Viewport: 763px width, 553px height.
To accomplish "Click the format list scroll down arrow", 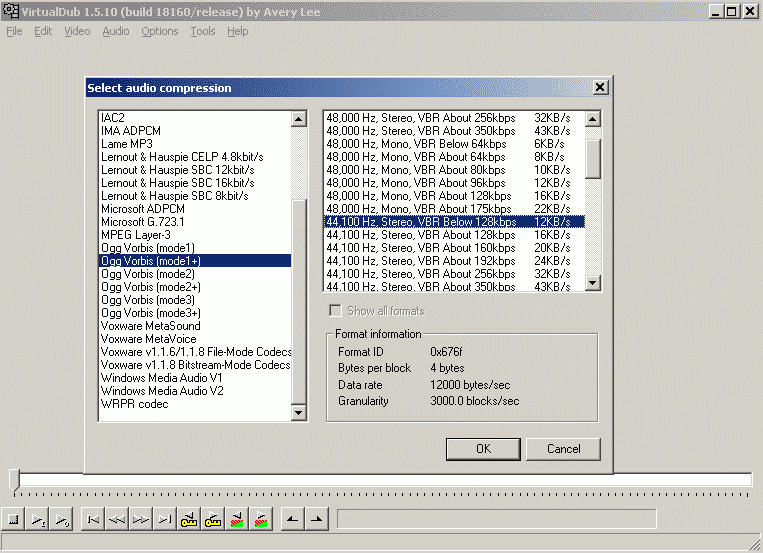I will (592, 283).
